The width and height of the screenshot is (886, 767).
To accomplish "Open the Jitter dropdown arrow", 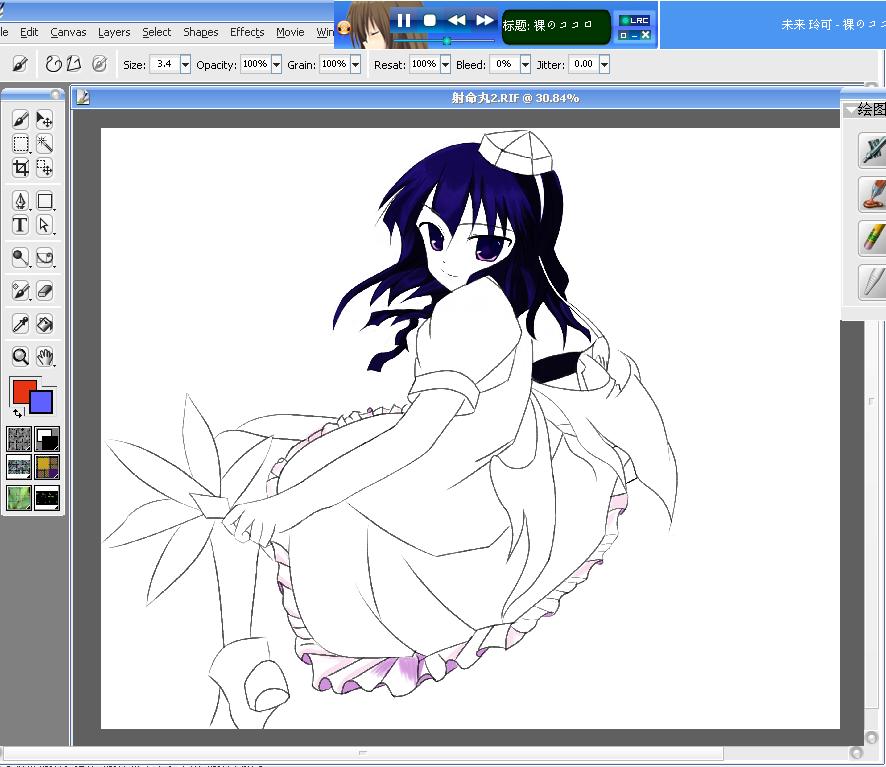I will [605, 64].
